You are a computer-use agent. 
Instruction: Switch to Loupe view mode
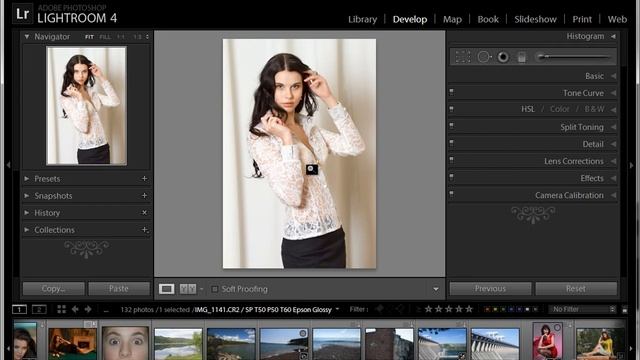[x=167, y=289]
